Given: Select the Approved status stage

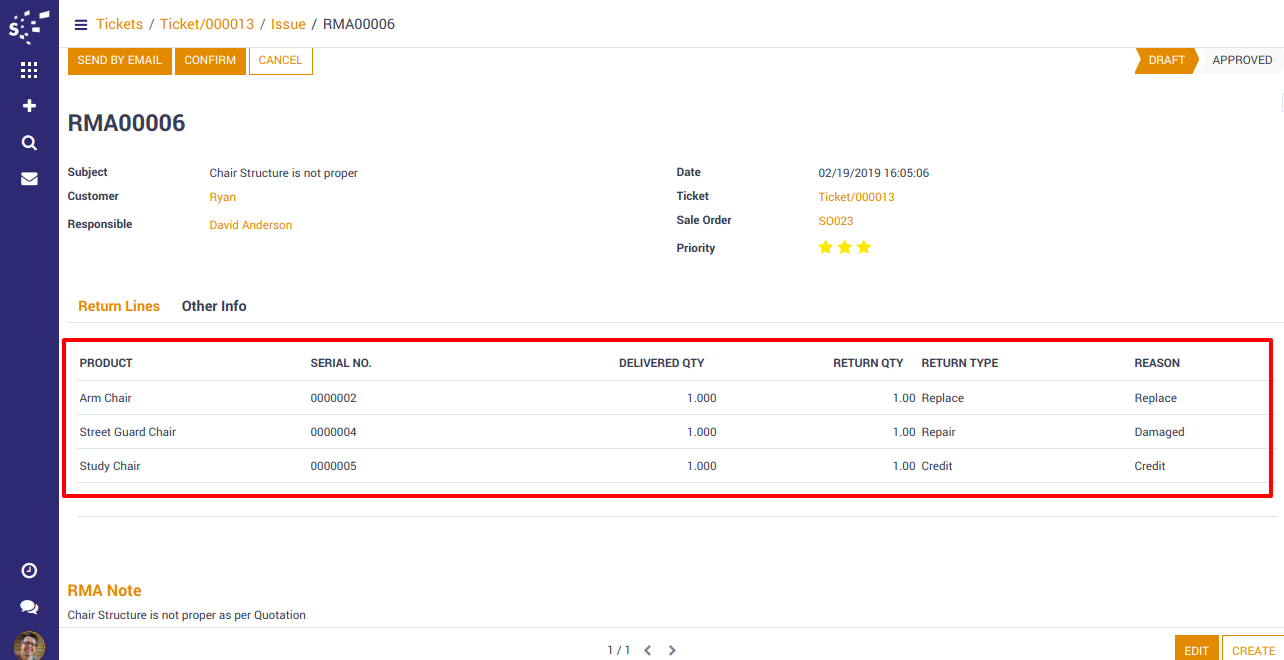Looking at the screenshot, I should click(x=1241, y=60).
